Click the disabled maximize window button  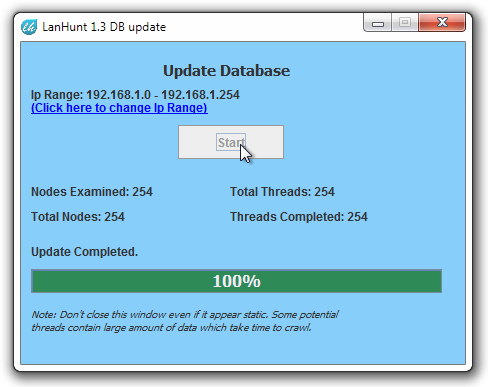[x=405, y=23]
